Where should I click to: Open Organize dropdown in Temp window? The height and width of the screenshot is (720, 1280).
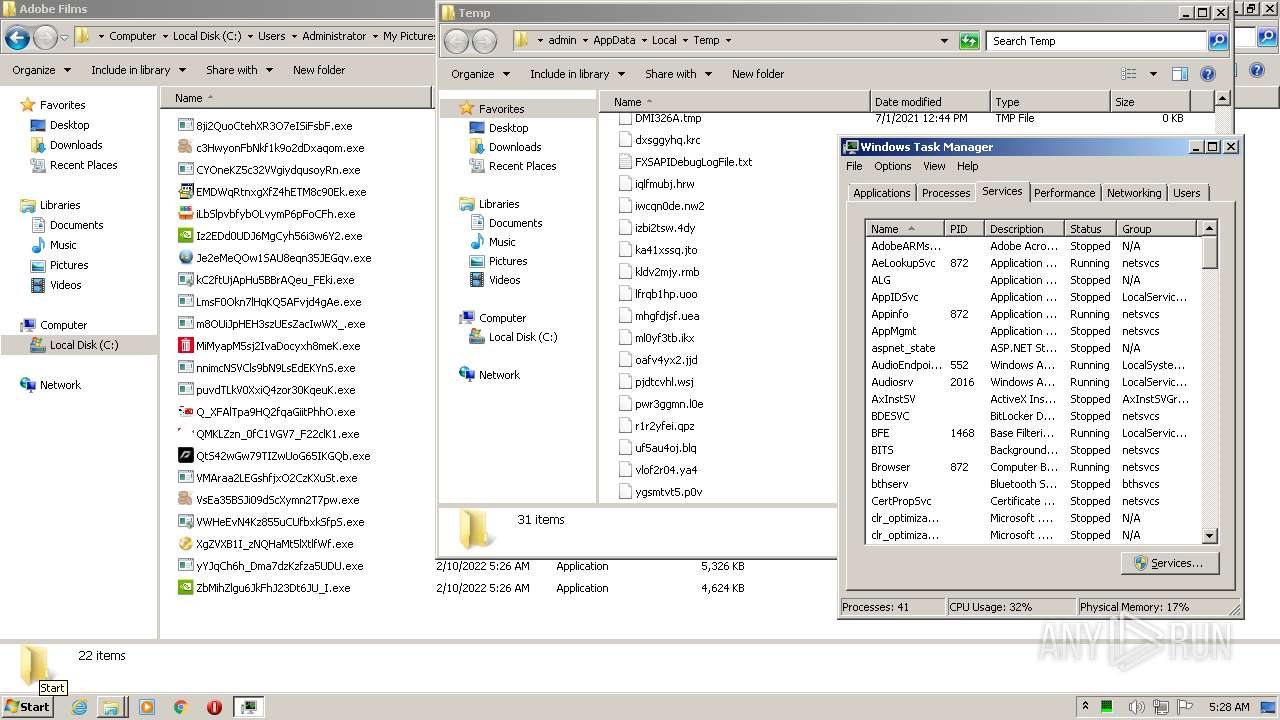[480, 74]
